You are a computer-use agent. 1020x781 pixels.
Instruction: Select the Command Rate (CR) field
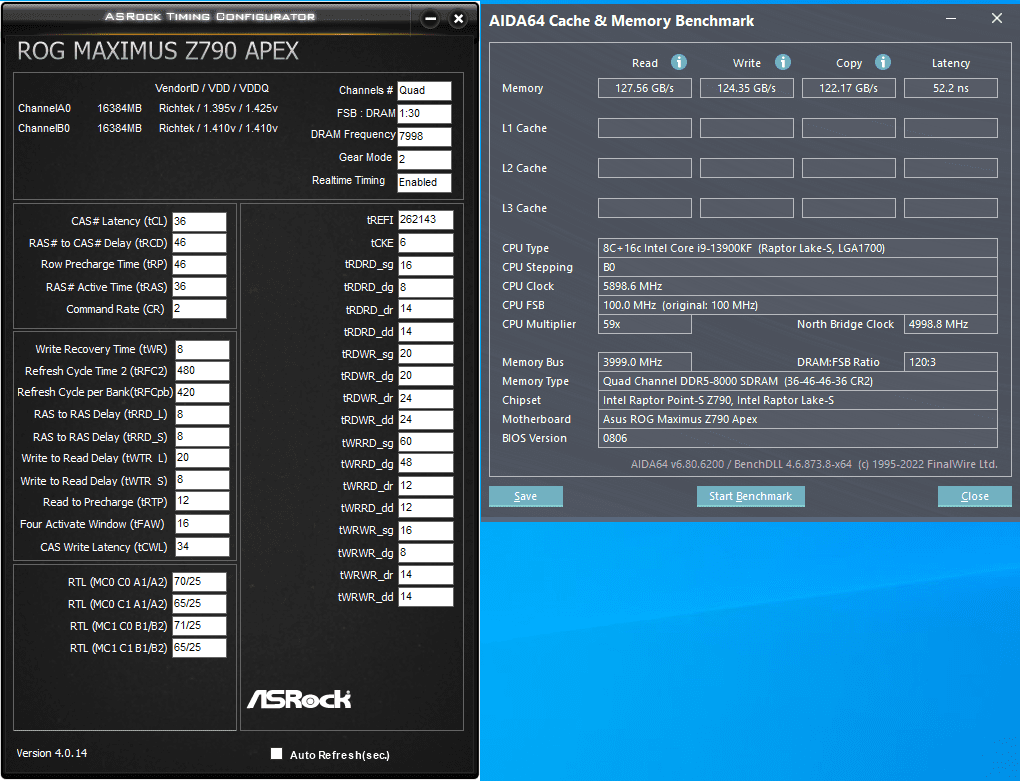click(199, 309)
